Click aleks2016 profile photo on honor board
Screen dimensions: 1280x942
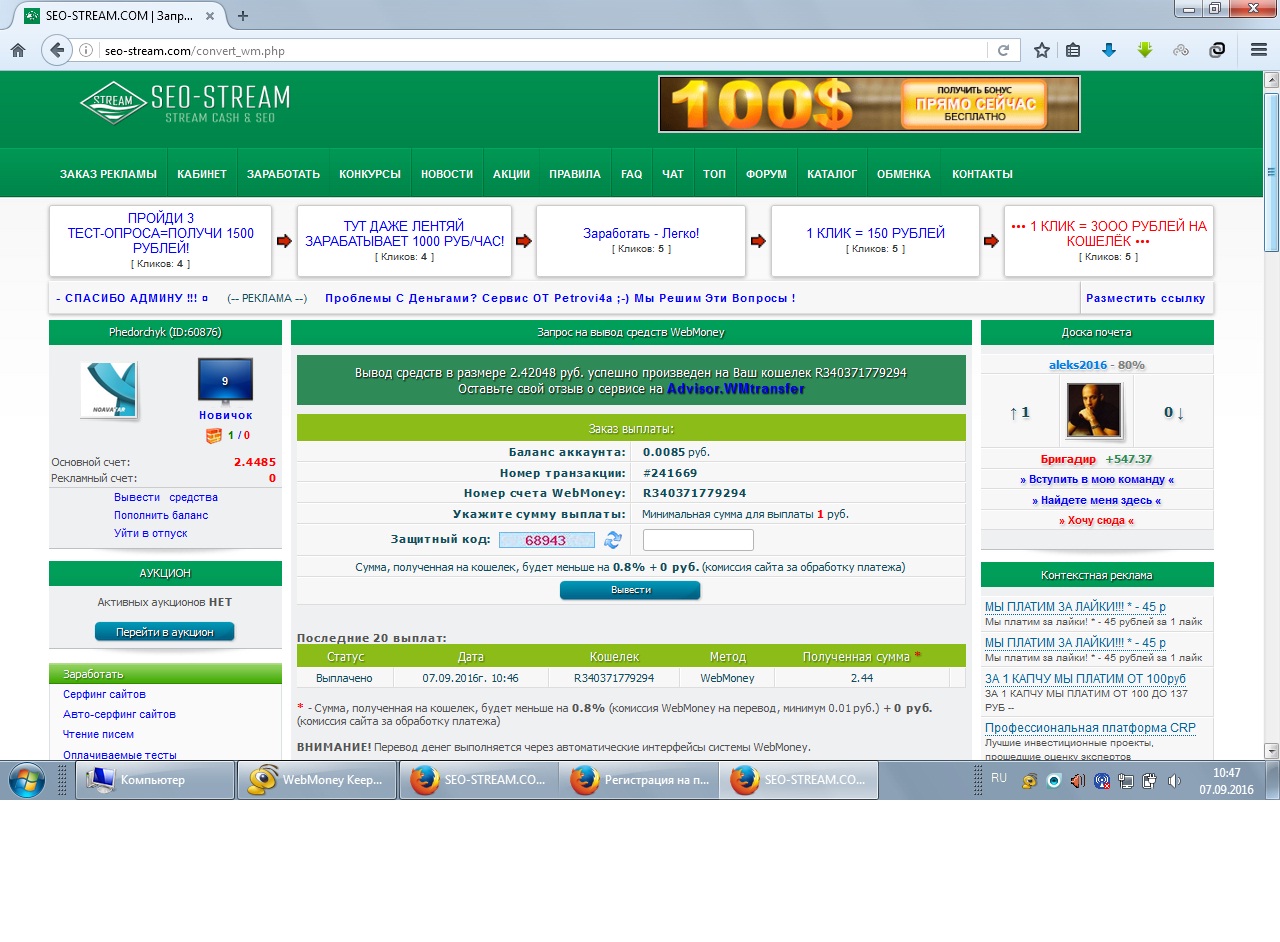1093,410
